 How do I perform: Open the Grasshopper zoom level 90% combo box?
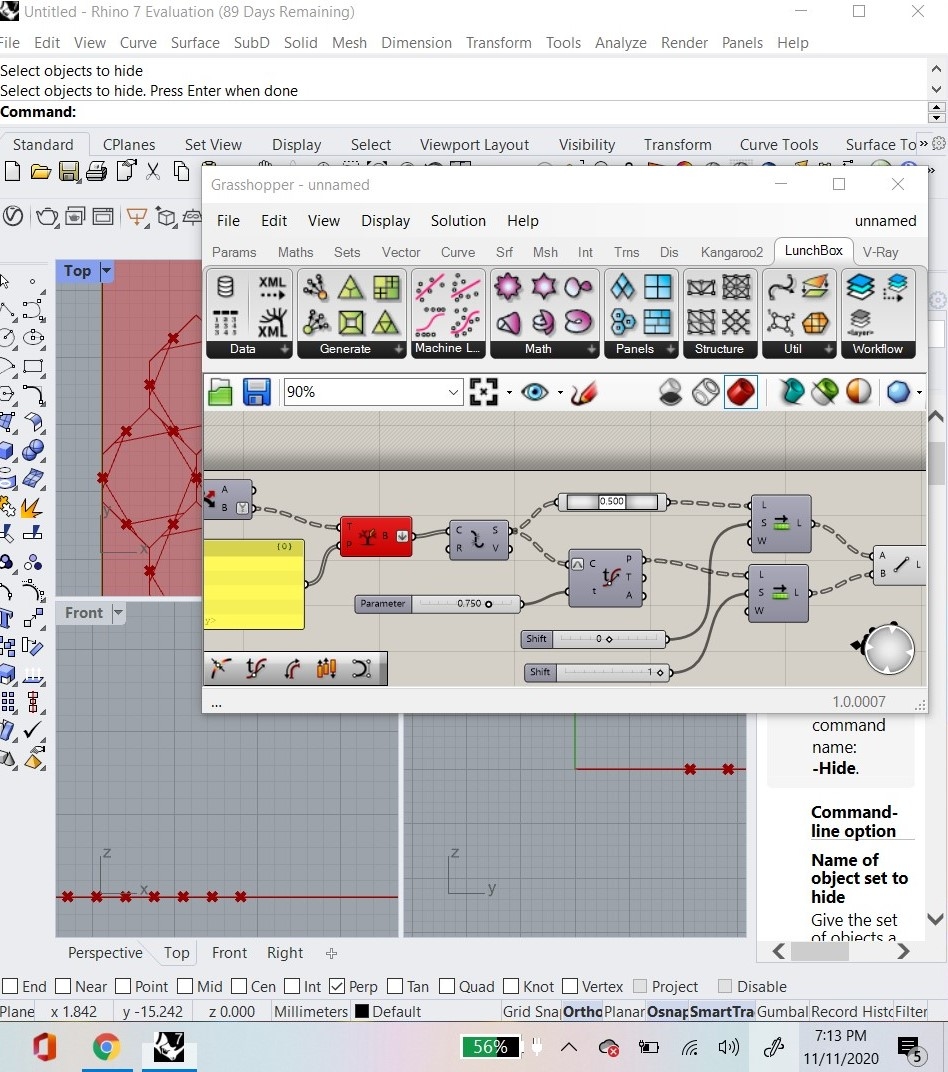pyautogui.click(x=373, y=392)
